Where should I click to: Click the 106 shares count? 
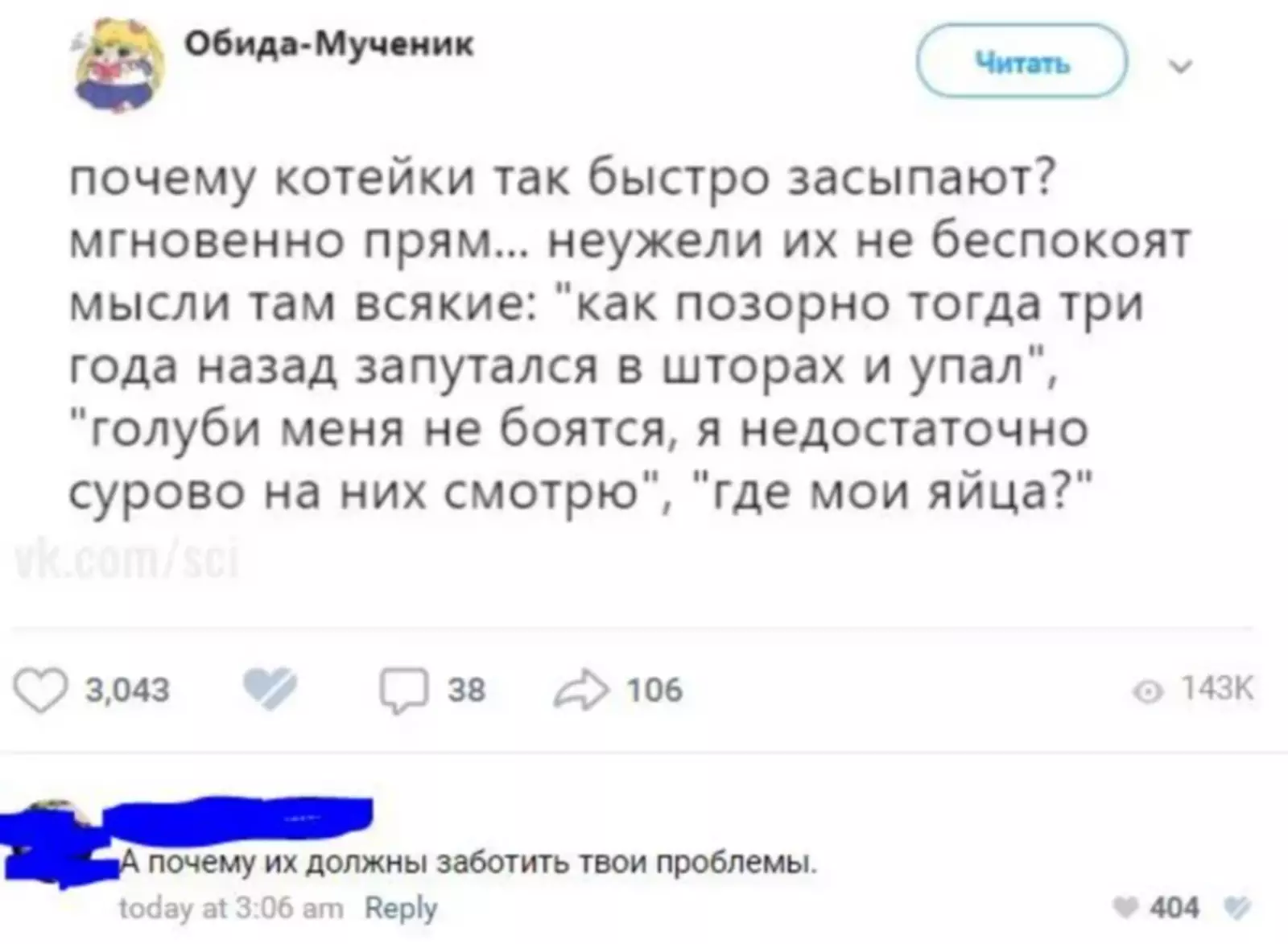click(654, 690)
